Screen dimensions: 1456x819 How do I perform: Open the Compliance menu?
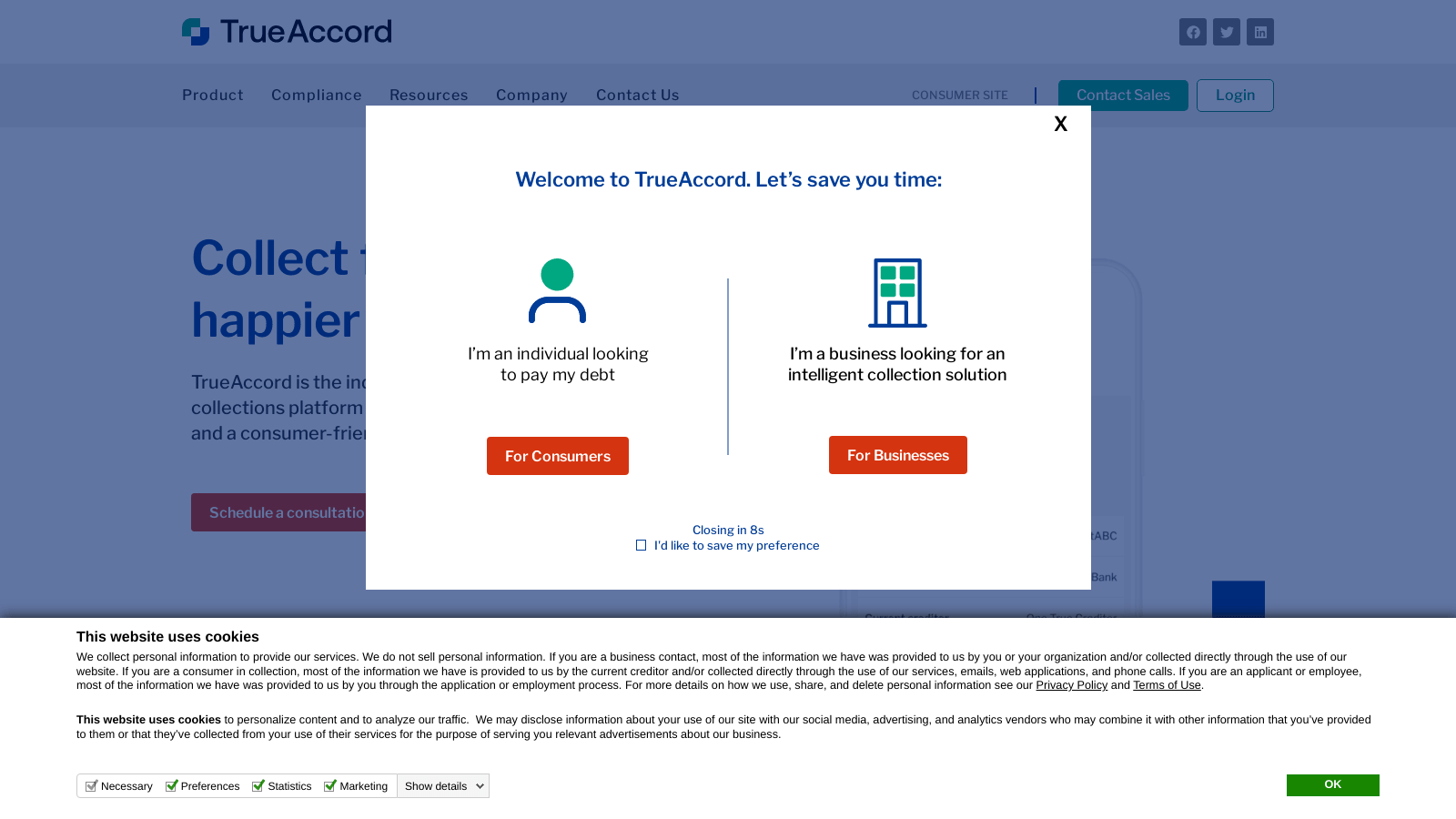(x=317, y=95)
